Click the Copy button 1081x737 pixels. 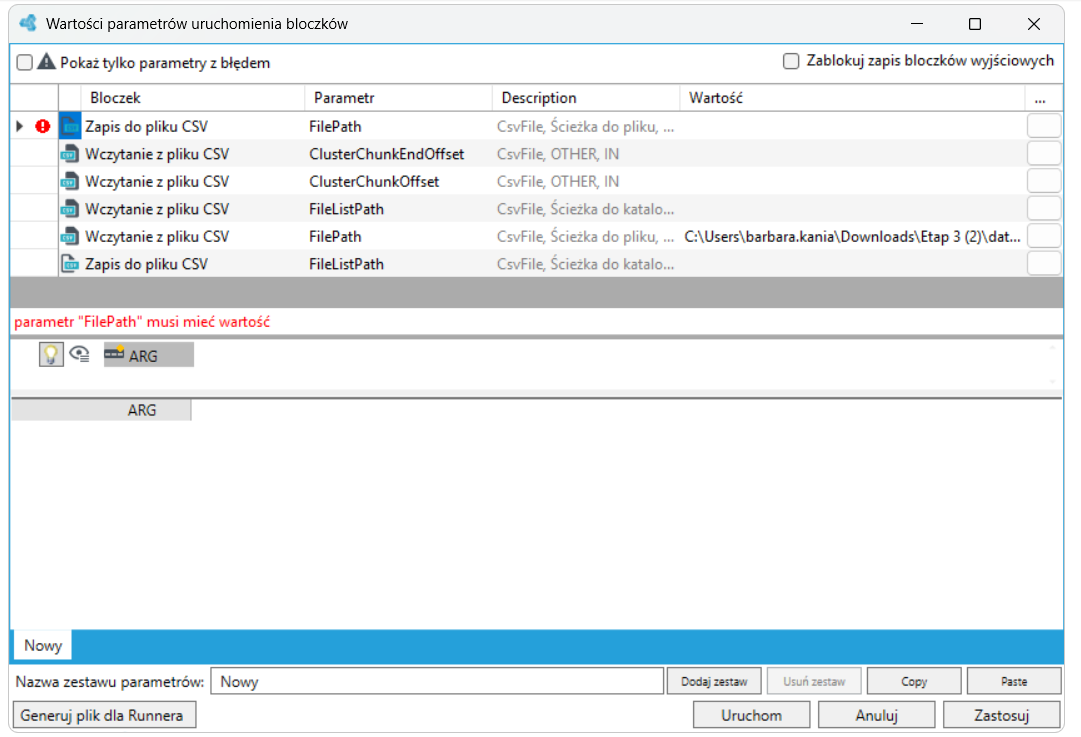tap(913, 681)
